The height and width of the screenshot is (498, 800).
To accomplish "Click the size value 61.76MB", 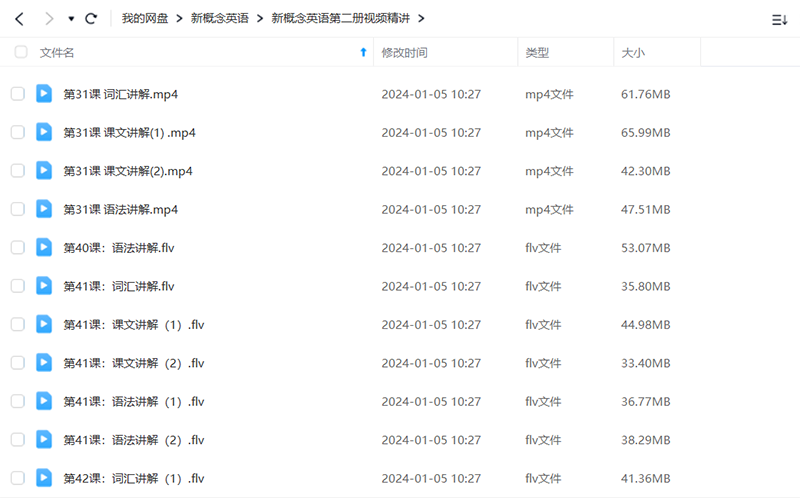I will [x=645, y=94].
